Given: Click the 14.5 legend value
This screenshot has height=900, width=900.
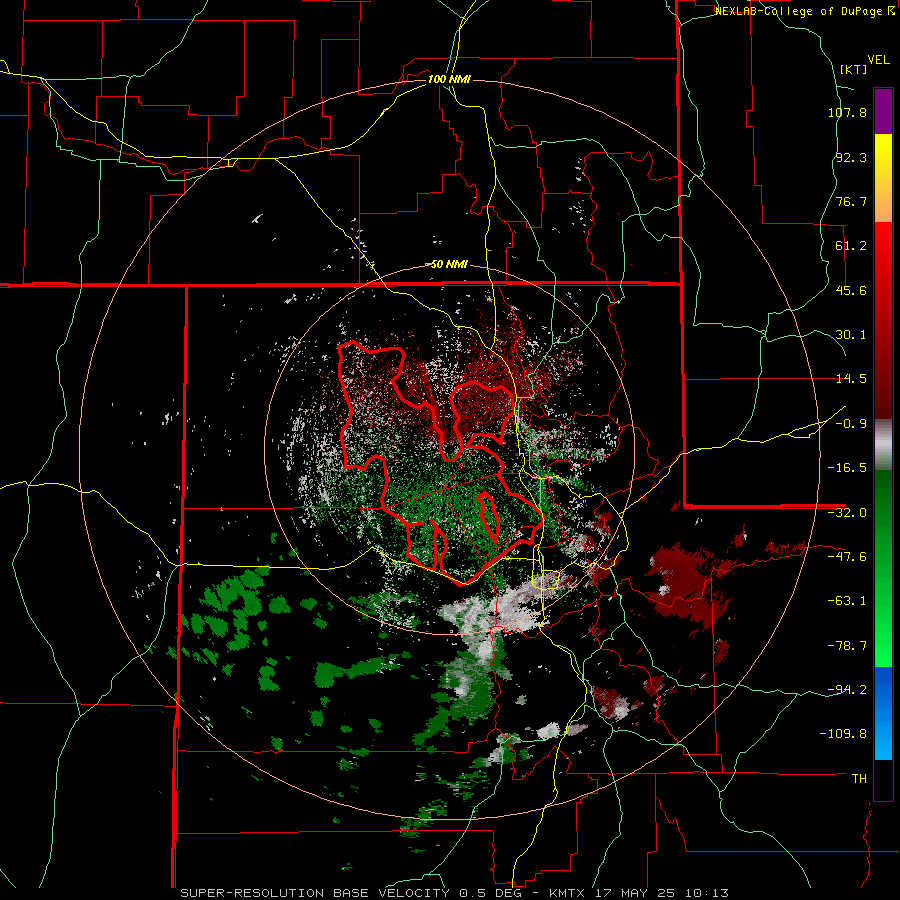Looking at the screenshot, I should coord(851,379).
